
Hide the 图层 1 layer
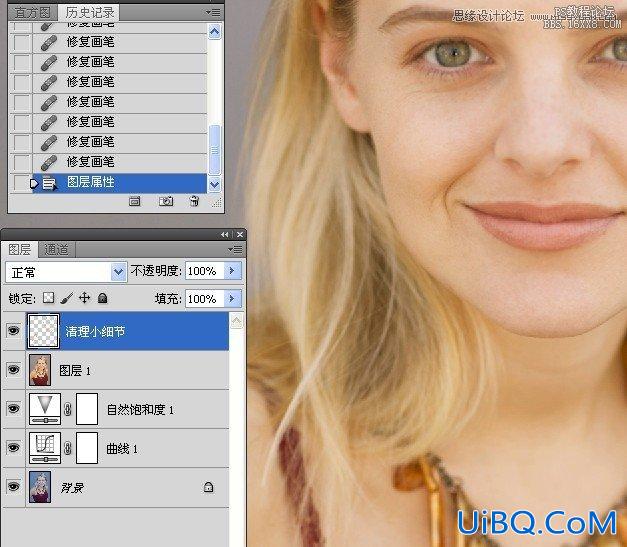tap(14, 369)
